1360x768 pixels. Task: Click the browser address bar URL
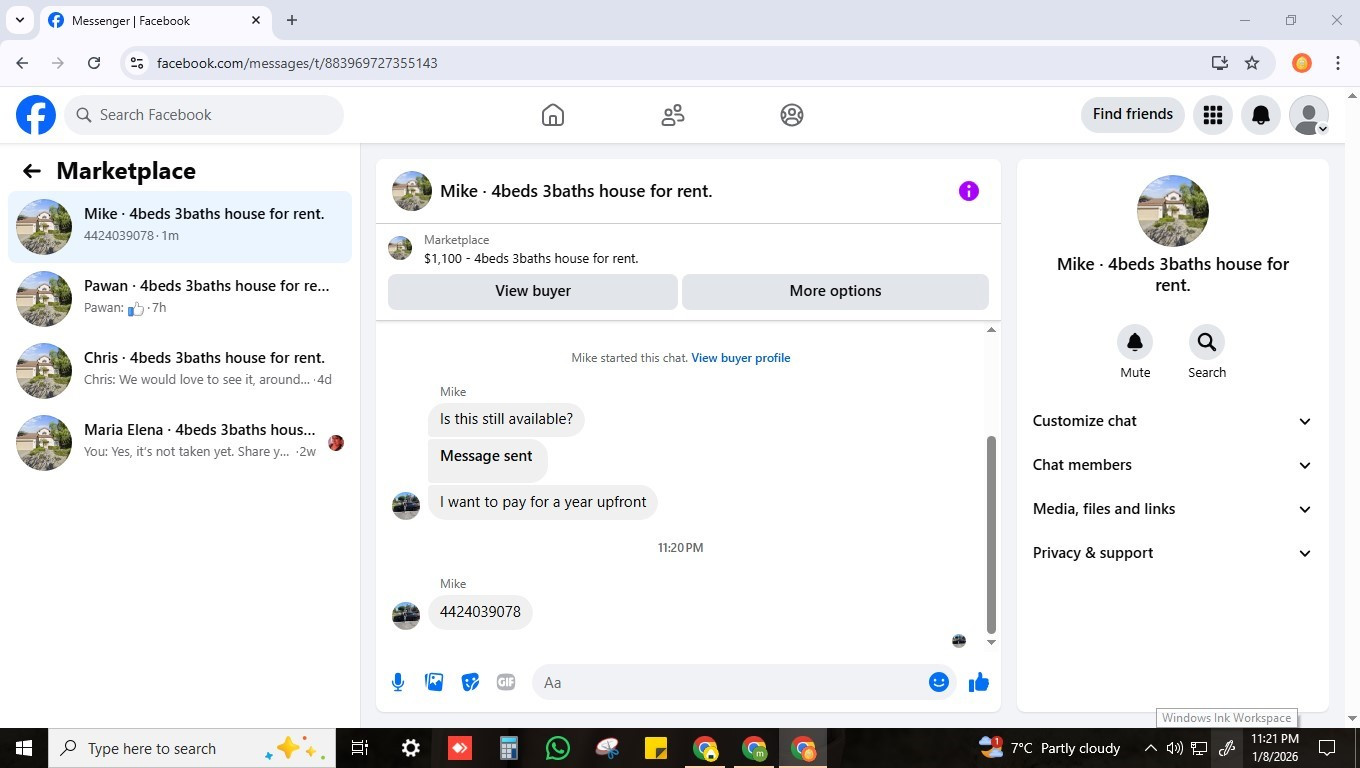pyautogui.click(x=297, y=63)
